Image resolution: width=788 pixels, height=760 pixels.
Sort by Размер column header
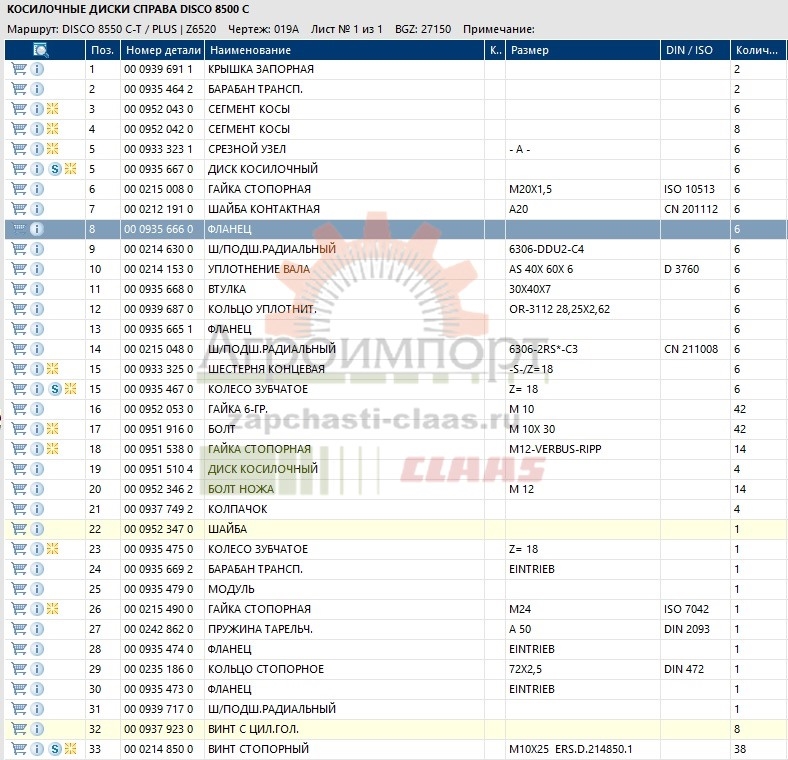(582, 50)
